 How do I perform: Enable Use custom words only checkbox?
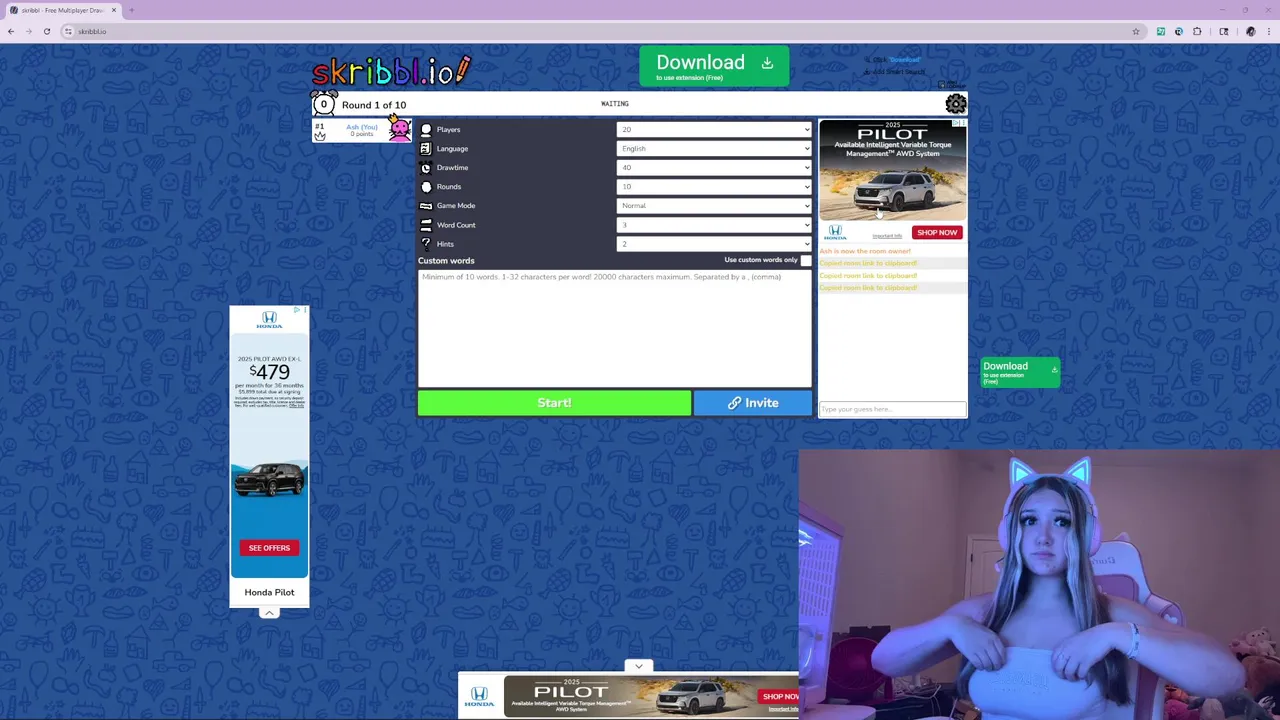click(x=806, y=260)
